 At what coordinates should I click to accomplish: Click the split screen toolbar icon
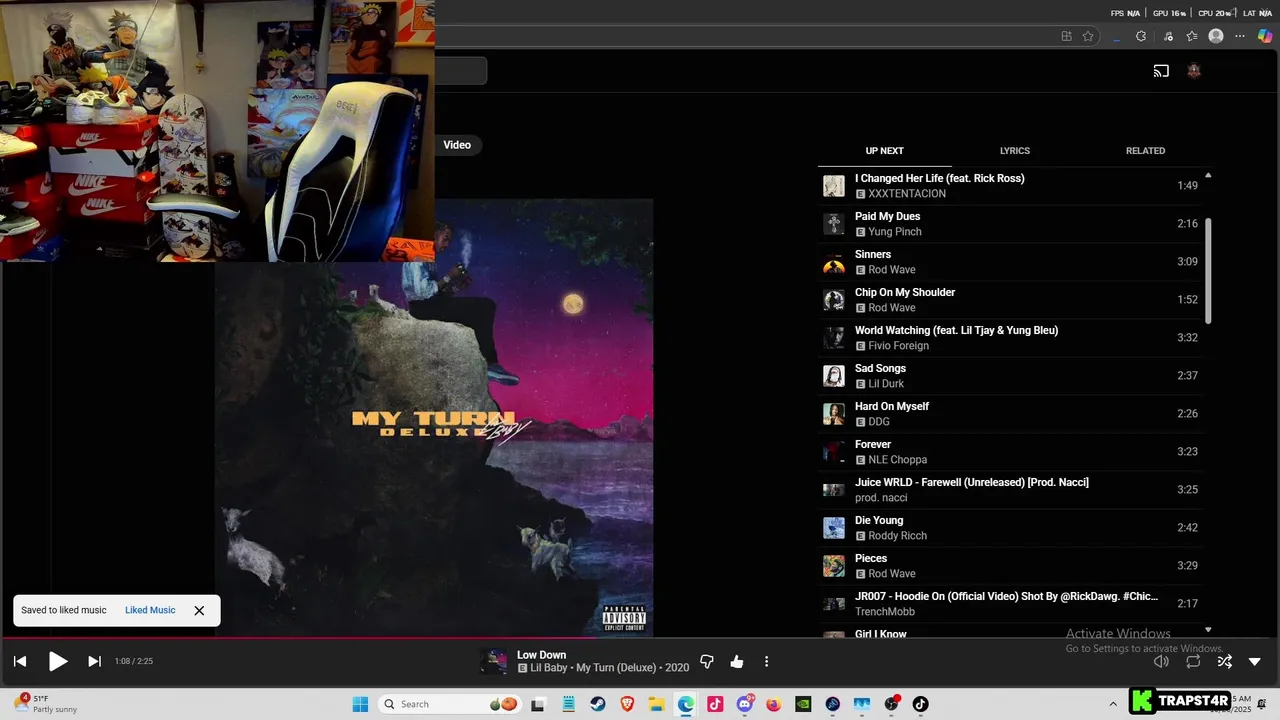point(1067,36)
